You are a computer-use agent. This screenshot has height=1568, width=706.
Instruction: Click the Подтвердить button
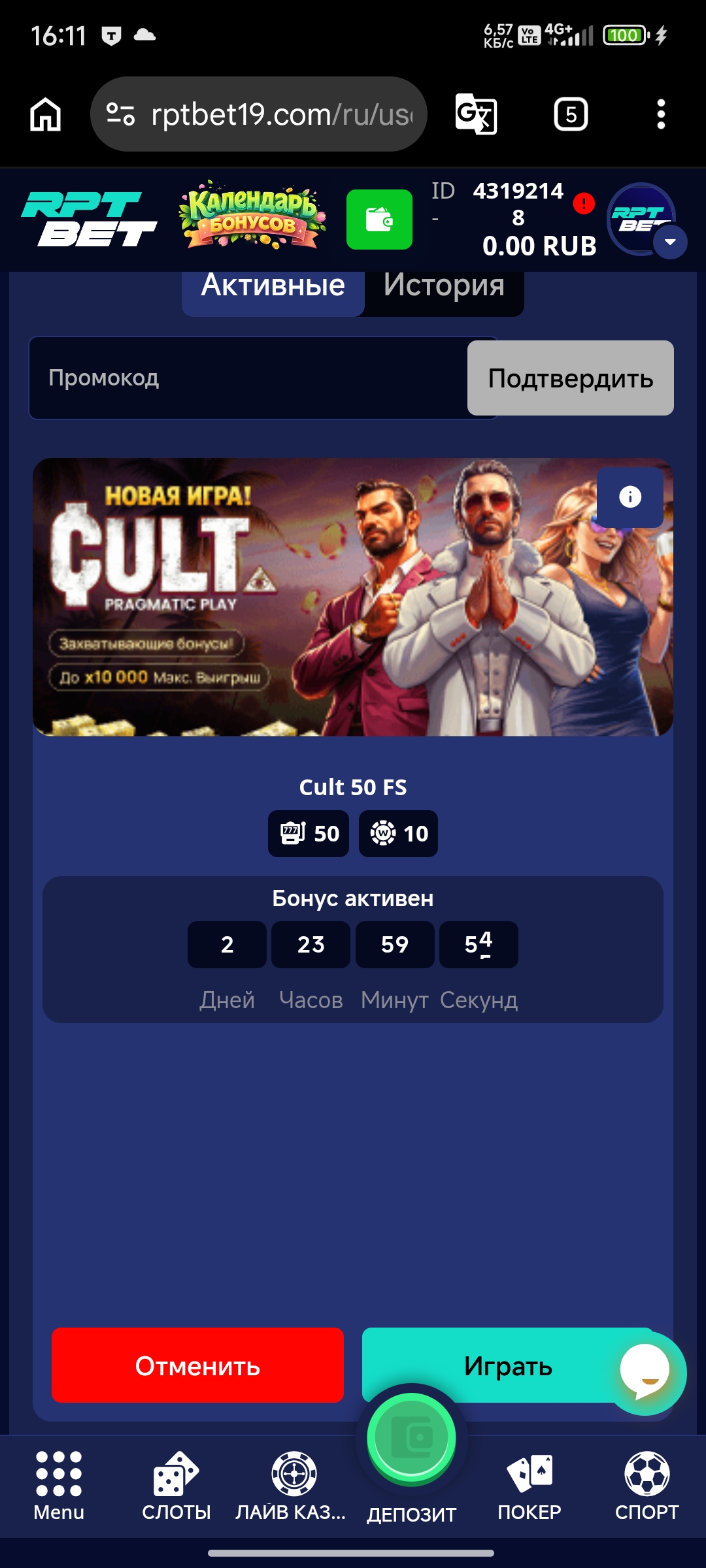(571, 378)
